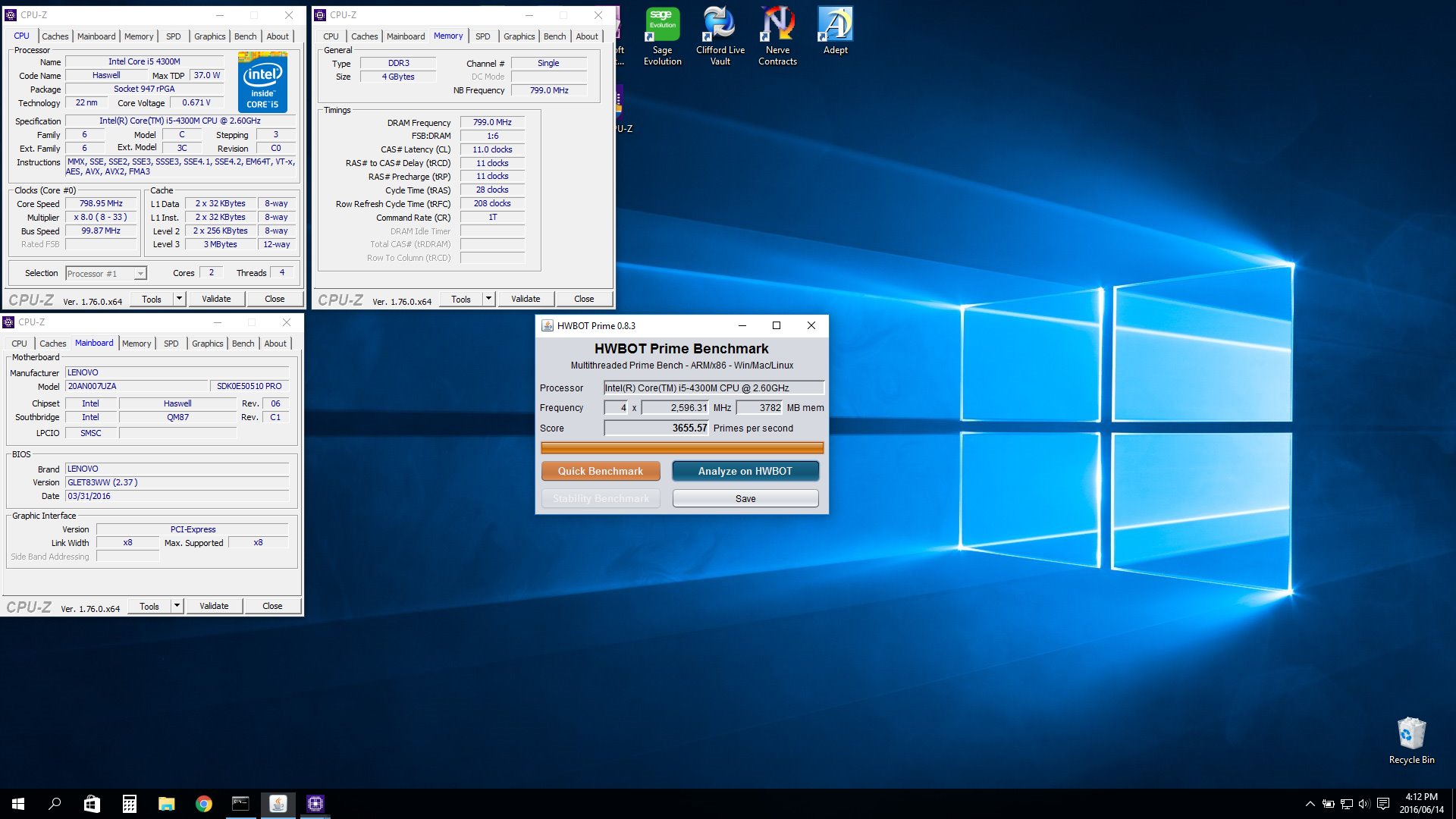Click Validate in the Mainboard window
Viewport: 1456px width, 819px height.
coord(214,606)
